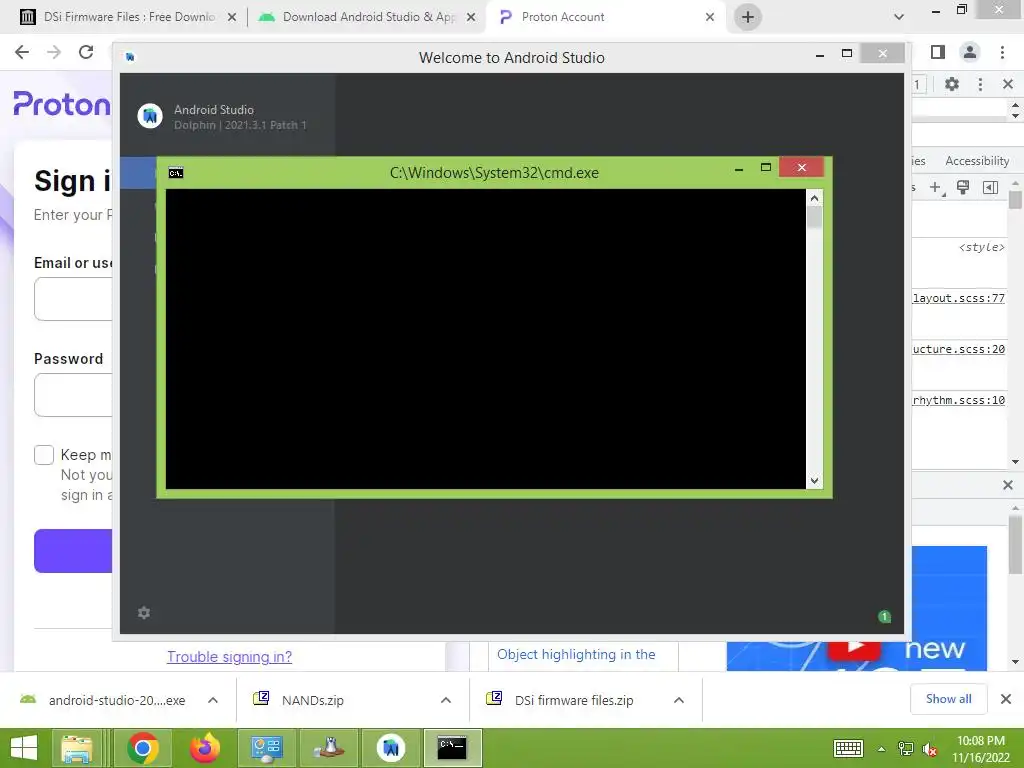The width and height of the screenshot is (1024, 768).
Task: Close the DevTools panel
Action: click(1008, 84)
